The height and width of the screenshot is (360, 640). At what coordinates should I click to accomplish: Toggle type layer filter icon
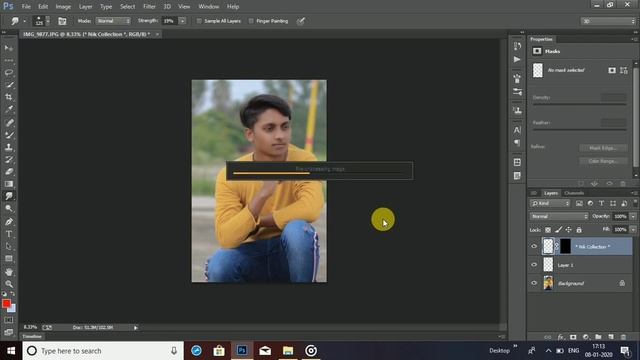pyautogui.click(x=601, y=203)
